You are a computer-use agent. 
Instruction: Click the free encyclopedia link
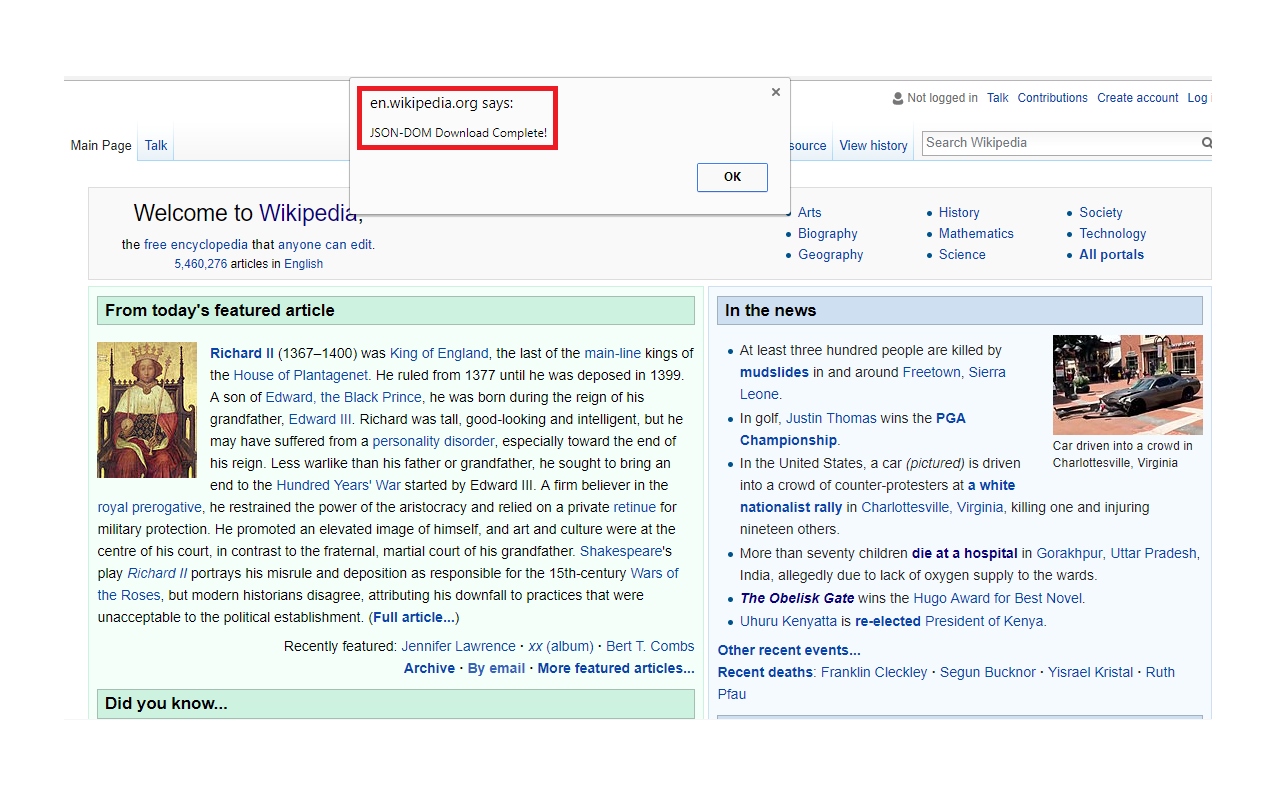pyautogui.click(x=196, y=245)
